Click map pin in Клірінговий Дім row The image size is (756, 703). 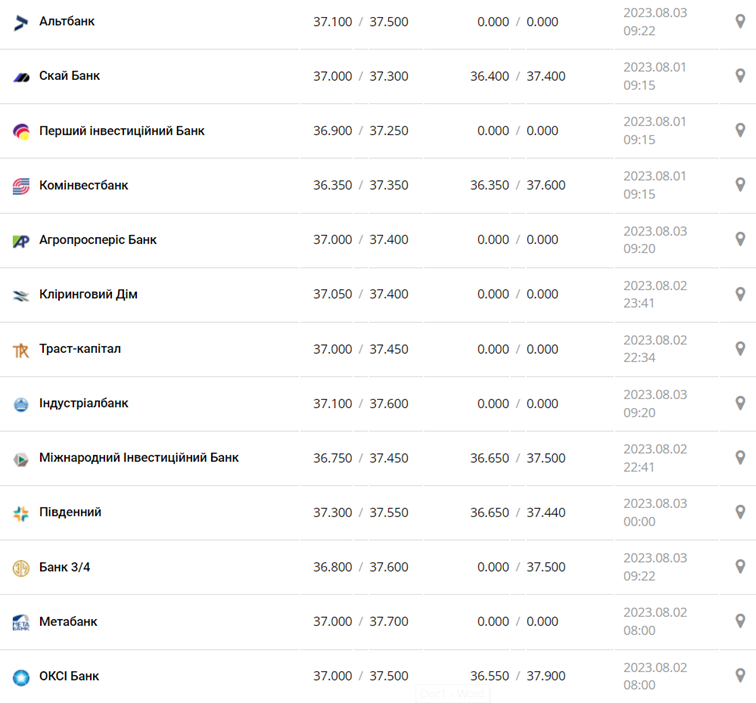coord(740,294)
